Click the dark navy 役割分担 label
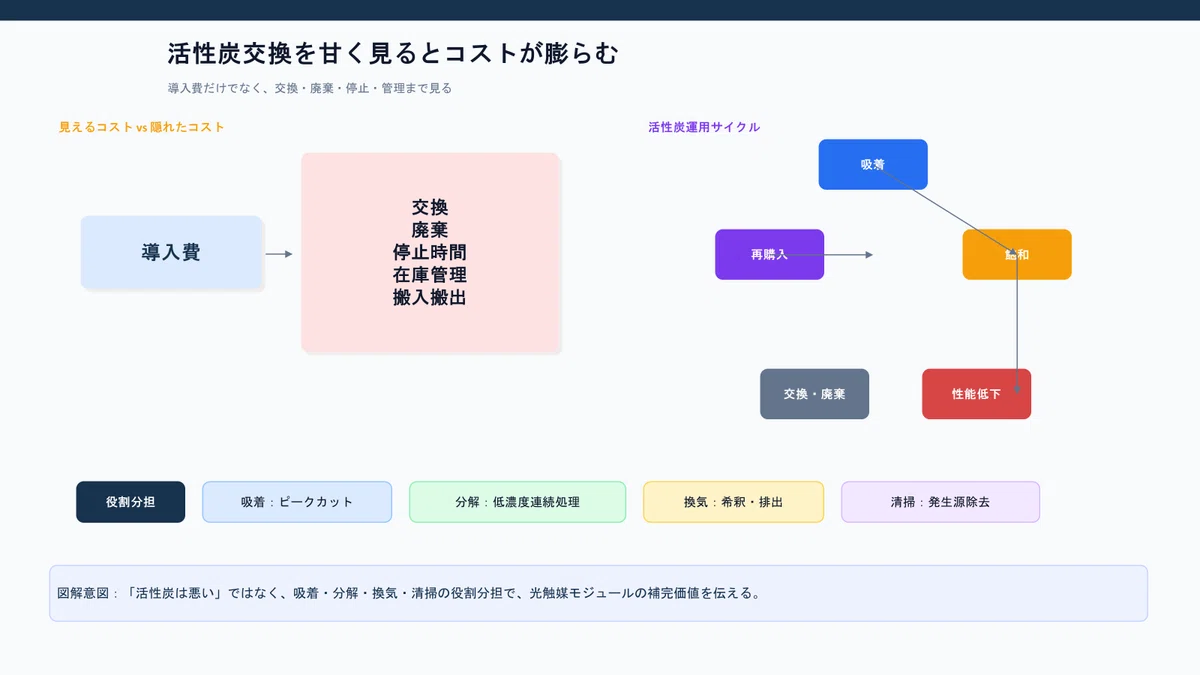This screenshot has height=675, width=1200. [x=131, y=502]
